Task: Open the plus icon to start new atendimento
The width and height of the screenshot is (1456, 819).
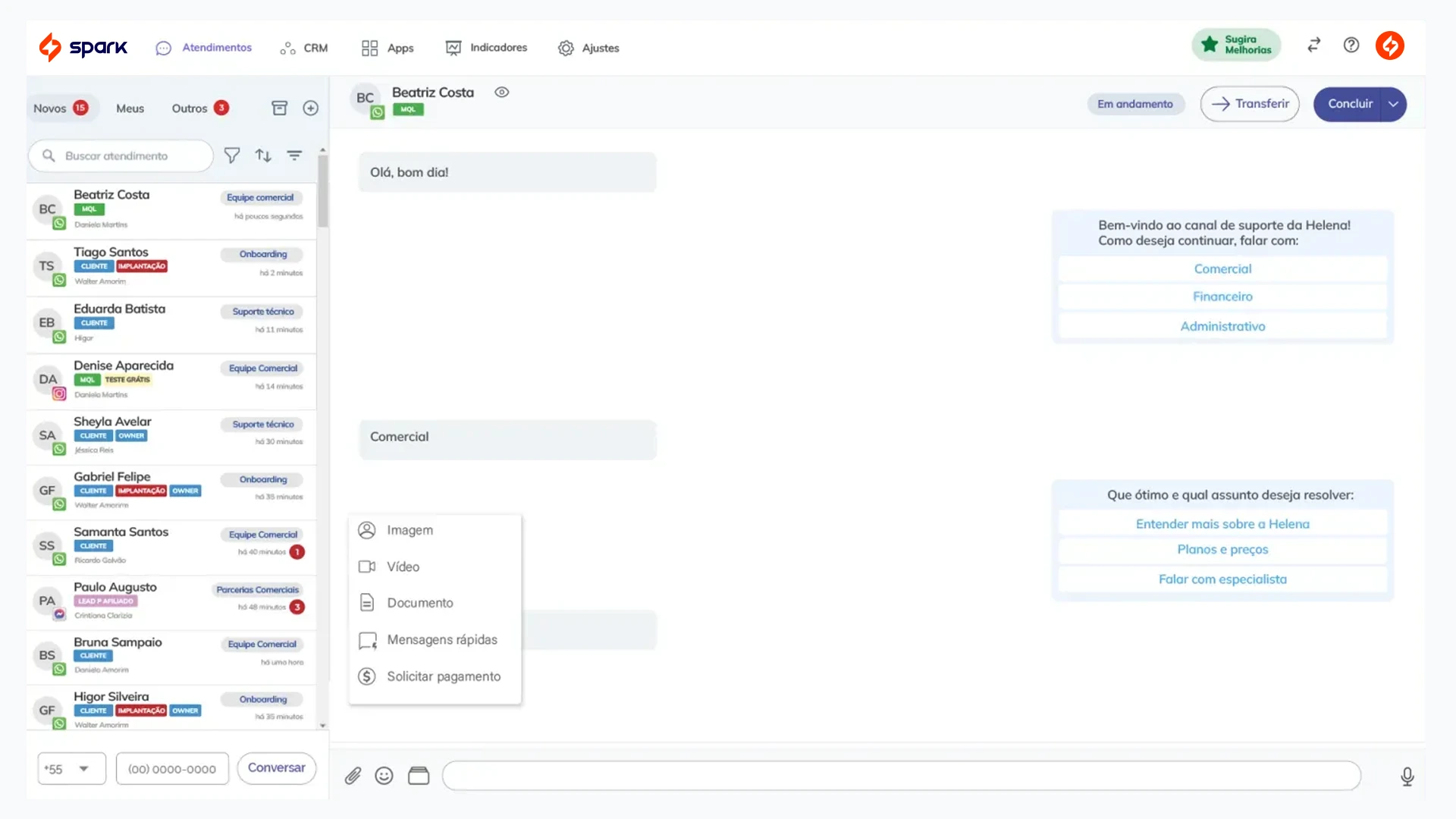Action: click(311, 108)
